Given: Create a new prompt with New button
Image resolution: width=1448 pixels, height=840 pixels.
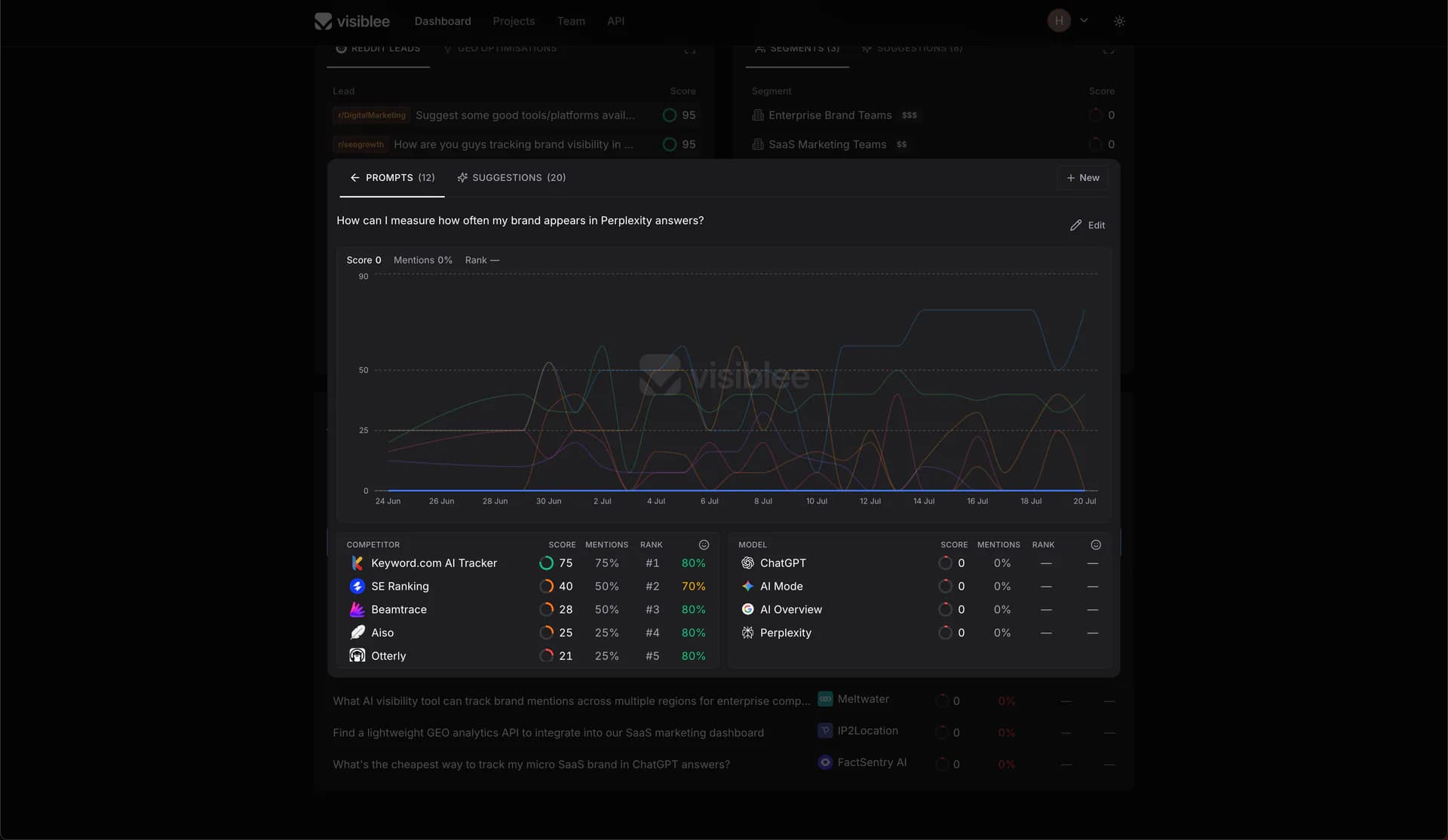Looking at the screenshot, I should pos(1082,178).
